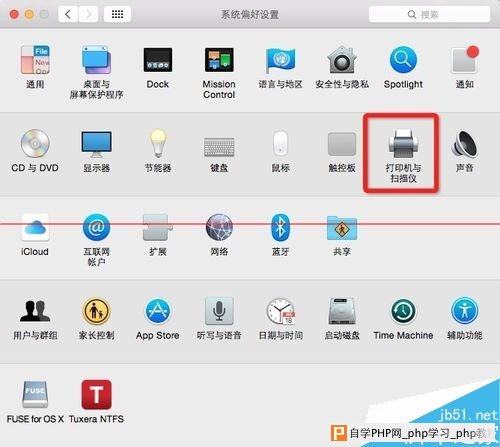The height and width of the screenshot is (447, 500).
Task: Click the forward navigation arrow
Action: point(88,14)
